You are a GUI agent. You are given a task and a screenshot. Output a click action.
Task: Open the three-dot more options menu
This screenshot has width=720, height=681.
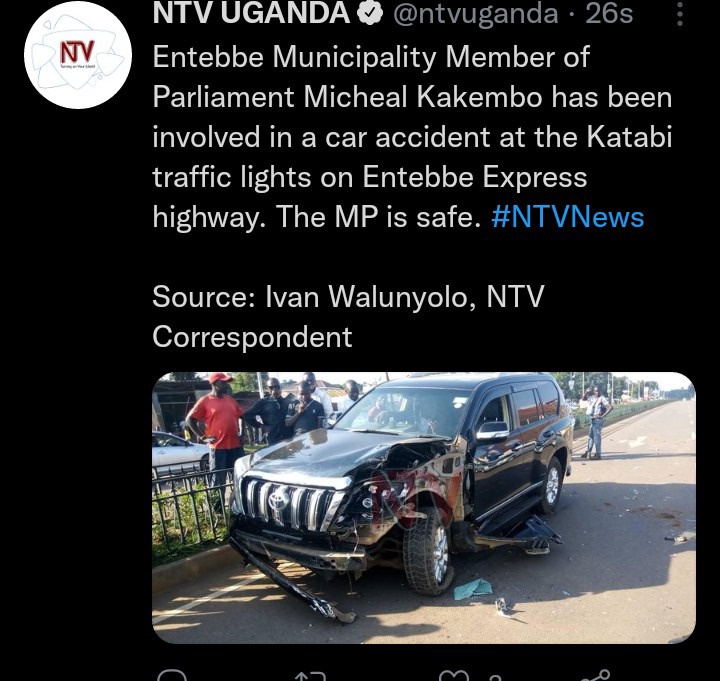click(680, 14)
